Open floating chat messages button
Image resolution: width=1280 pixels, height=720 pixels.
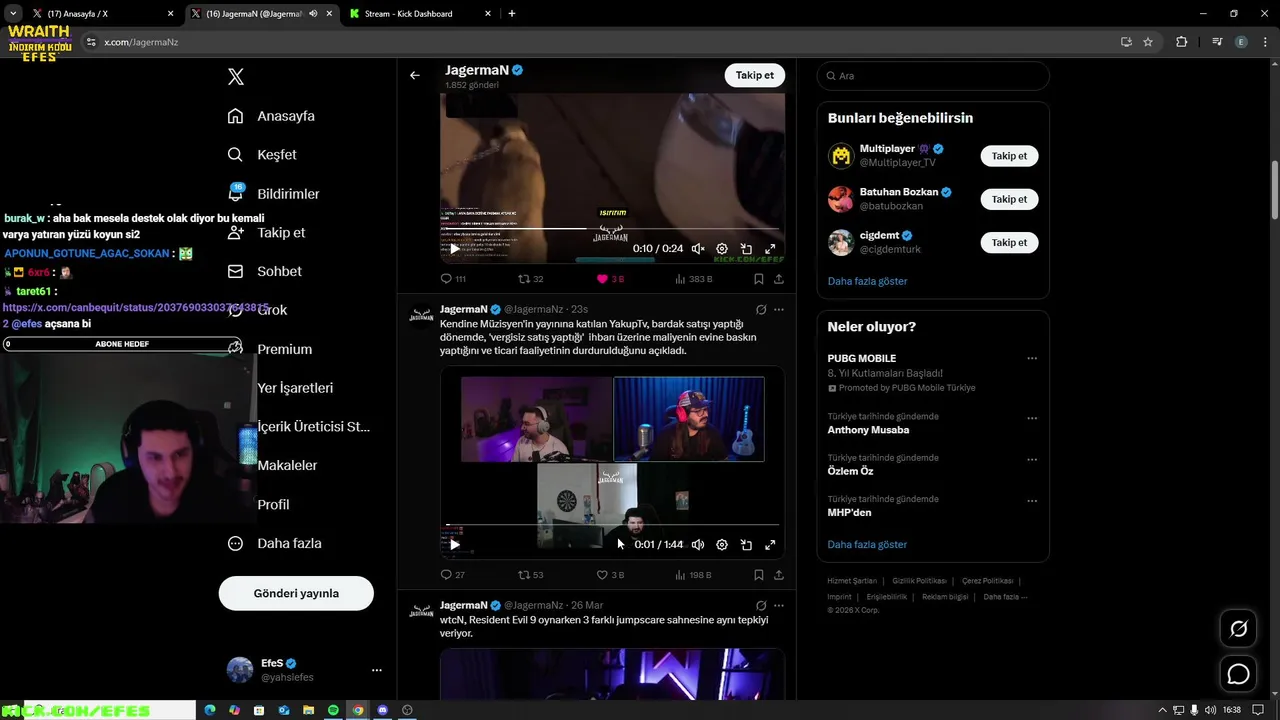click(1239, 674)
